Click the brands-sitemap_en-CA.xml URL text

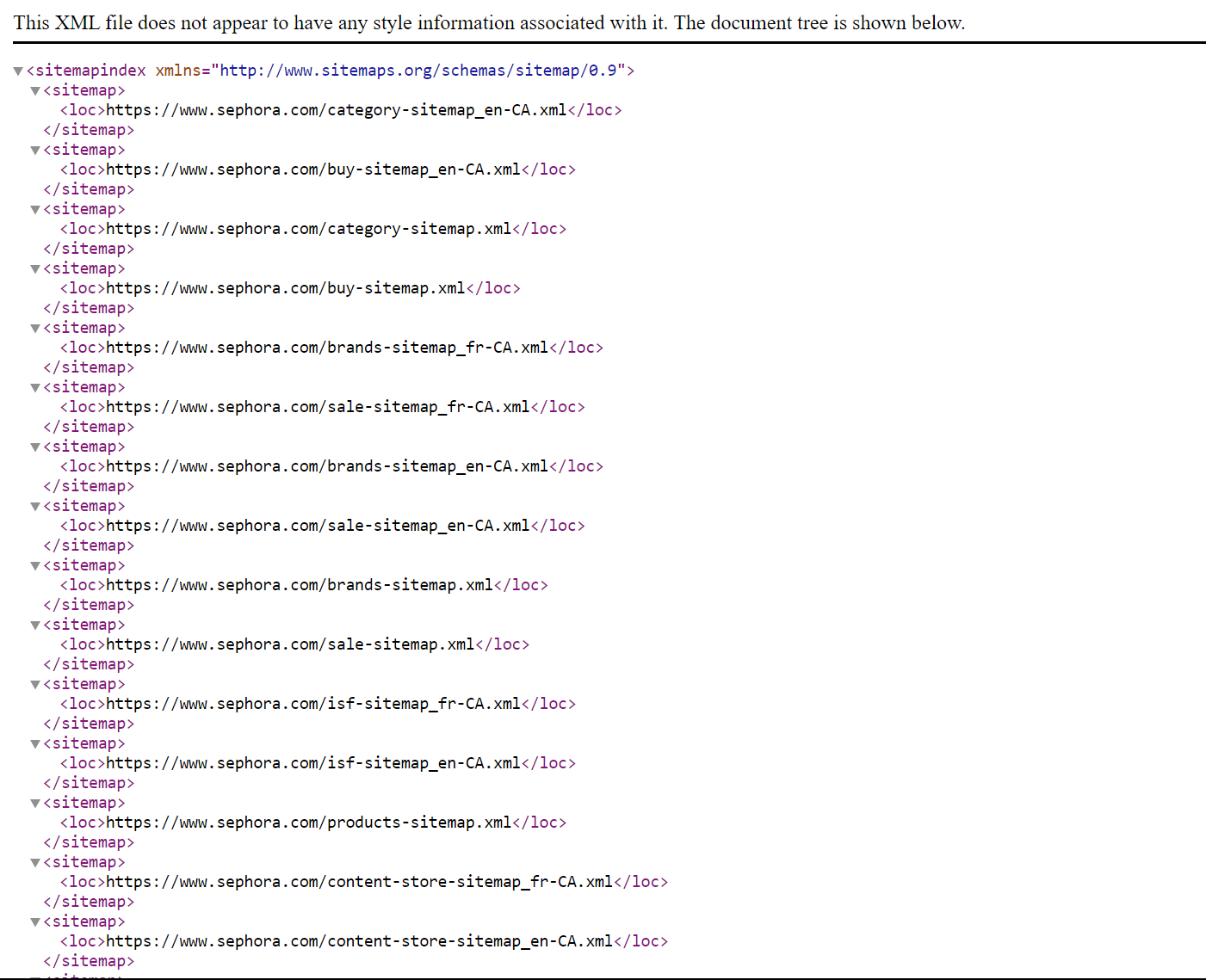click(327, 466)
